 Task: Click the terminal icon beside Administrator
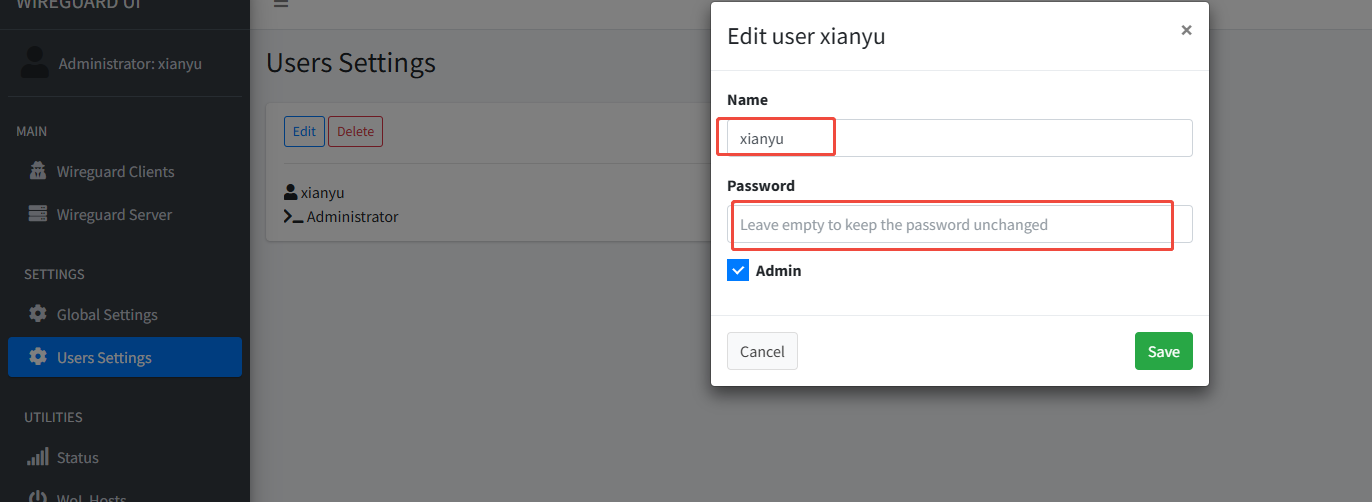293,216
